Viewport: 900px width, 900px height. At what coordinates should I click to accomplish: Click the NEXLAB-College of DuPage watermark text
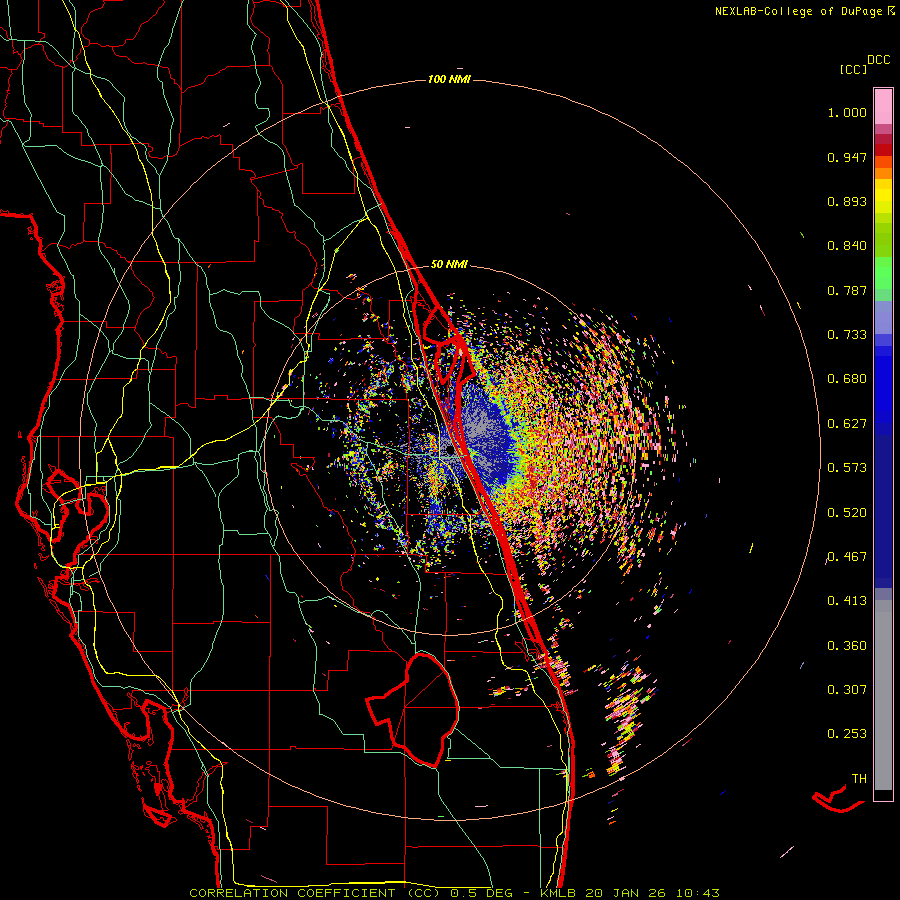[804, 11]
